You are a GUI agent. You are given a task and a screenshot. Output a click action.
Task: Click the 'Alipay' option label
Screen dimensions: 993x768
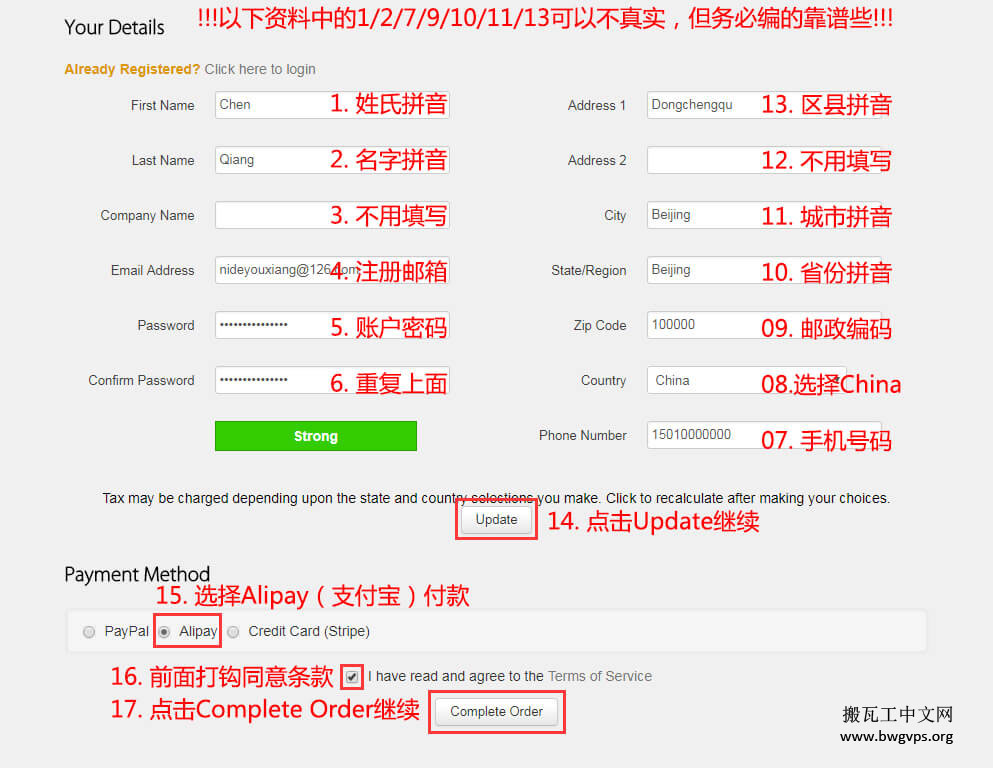[x=198, y=631]
